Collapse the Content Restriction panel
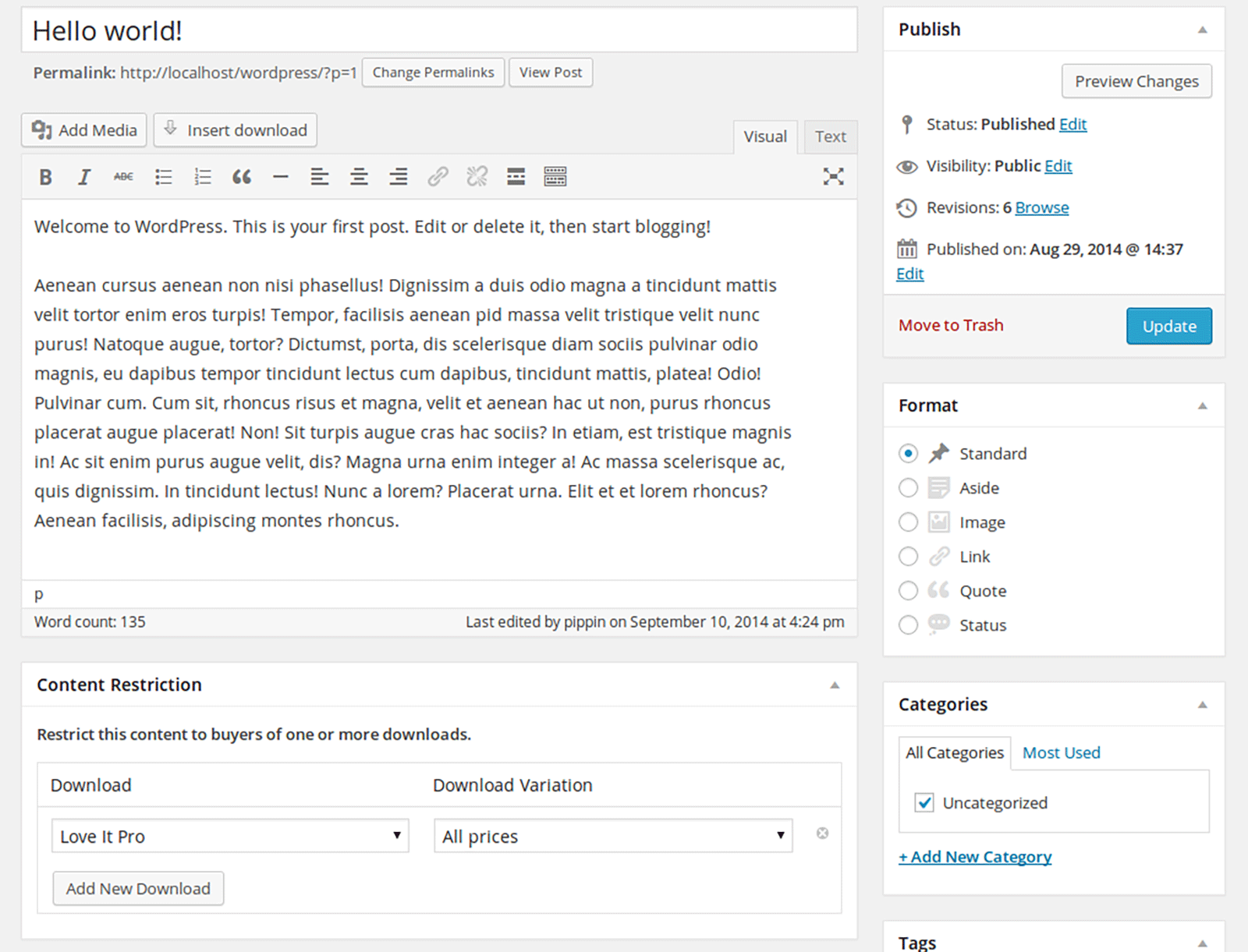This screenshot has height=952, width=1248. coord(835,685)
